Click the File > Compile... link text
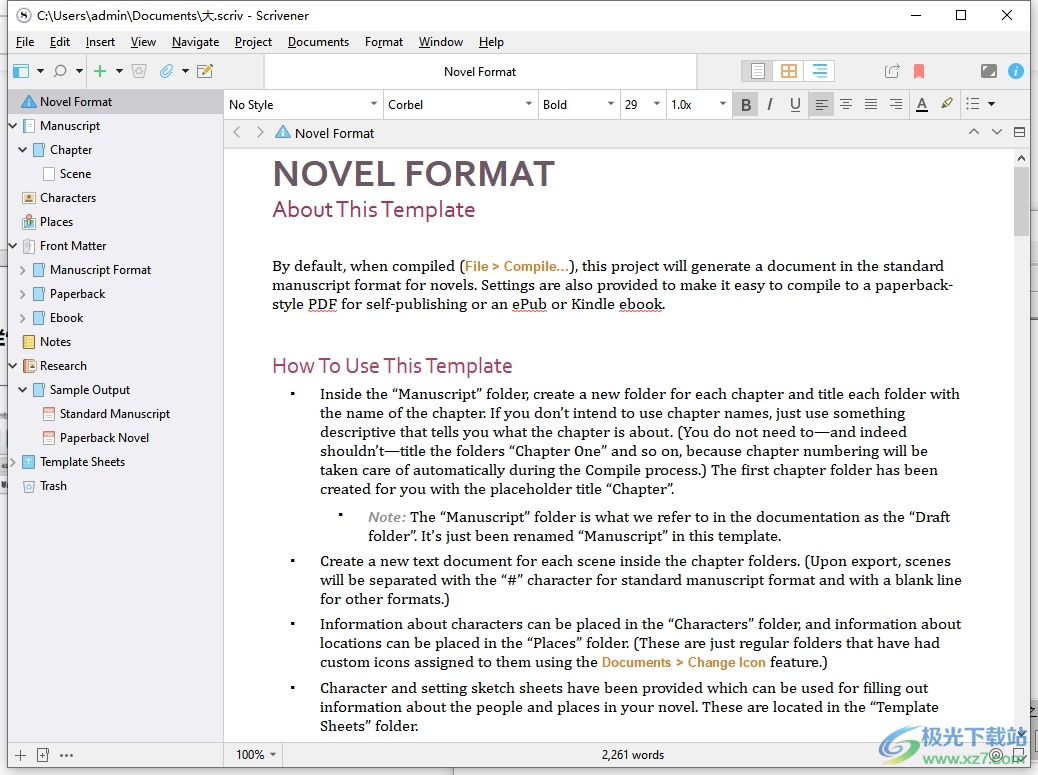 516,266
